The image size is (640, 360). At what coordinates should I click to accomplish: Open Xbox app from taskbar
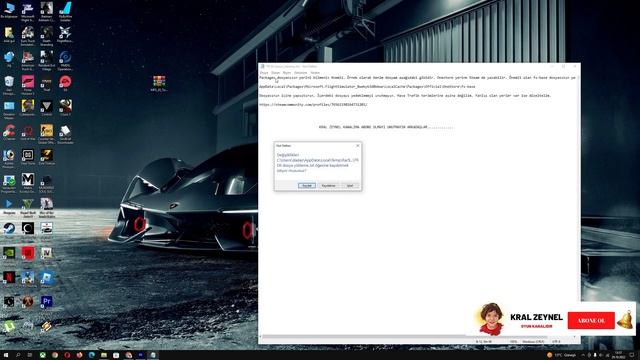pyautogui.click(x=42, y=355)
